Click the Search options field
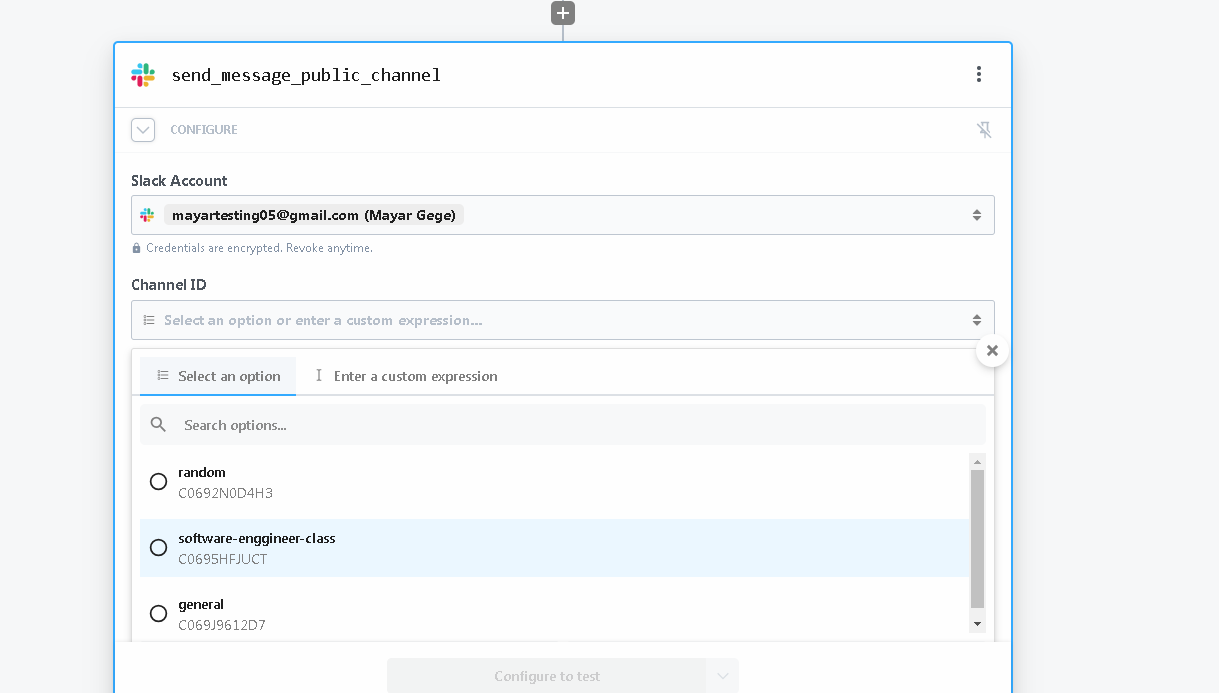 tap(563, 425)
